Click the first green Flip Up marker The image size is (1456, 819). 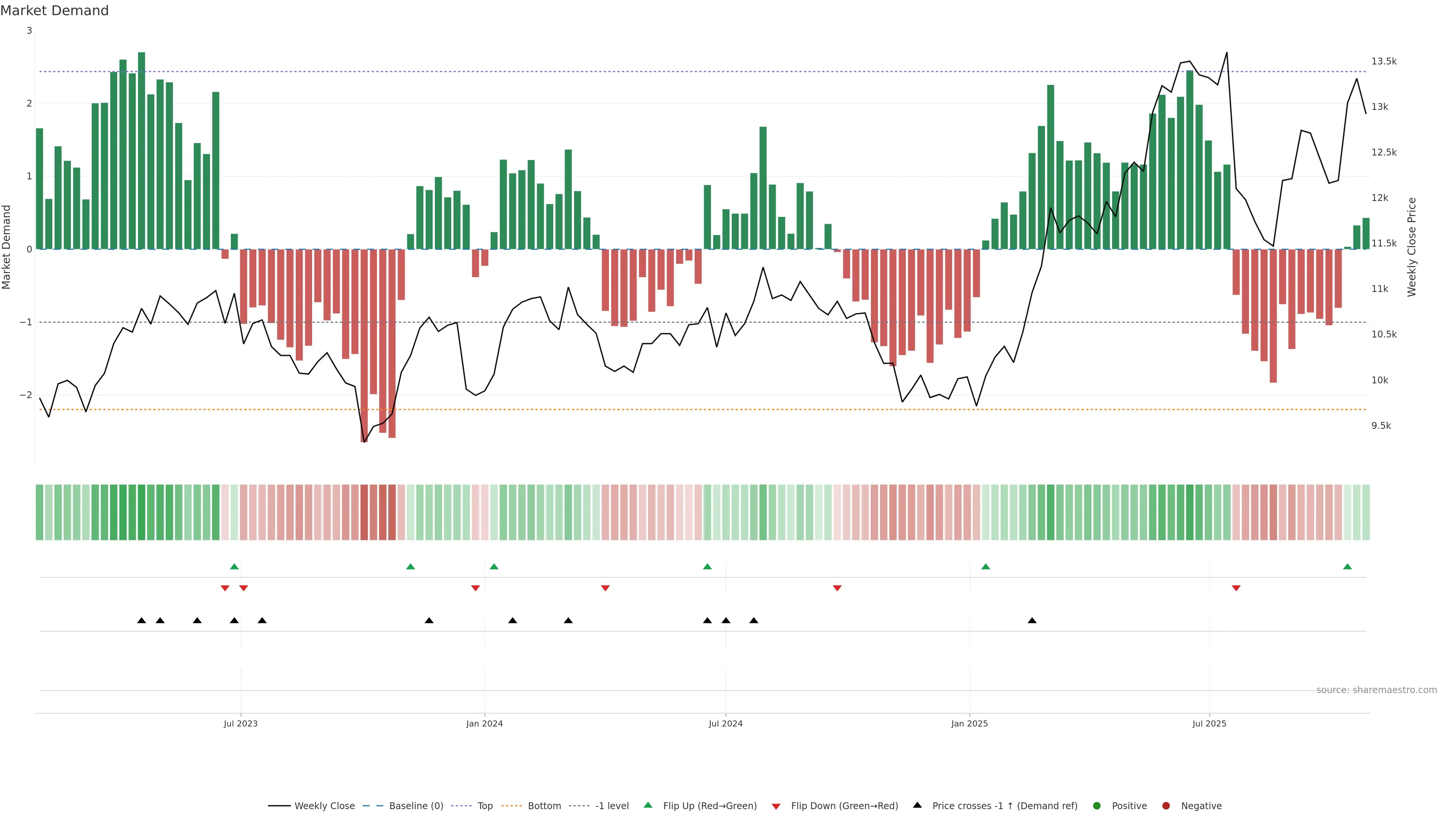point(235,567)
